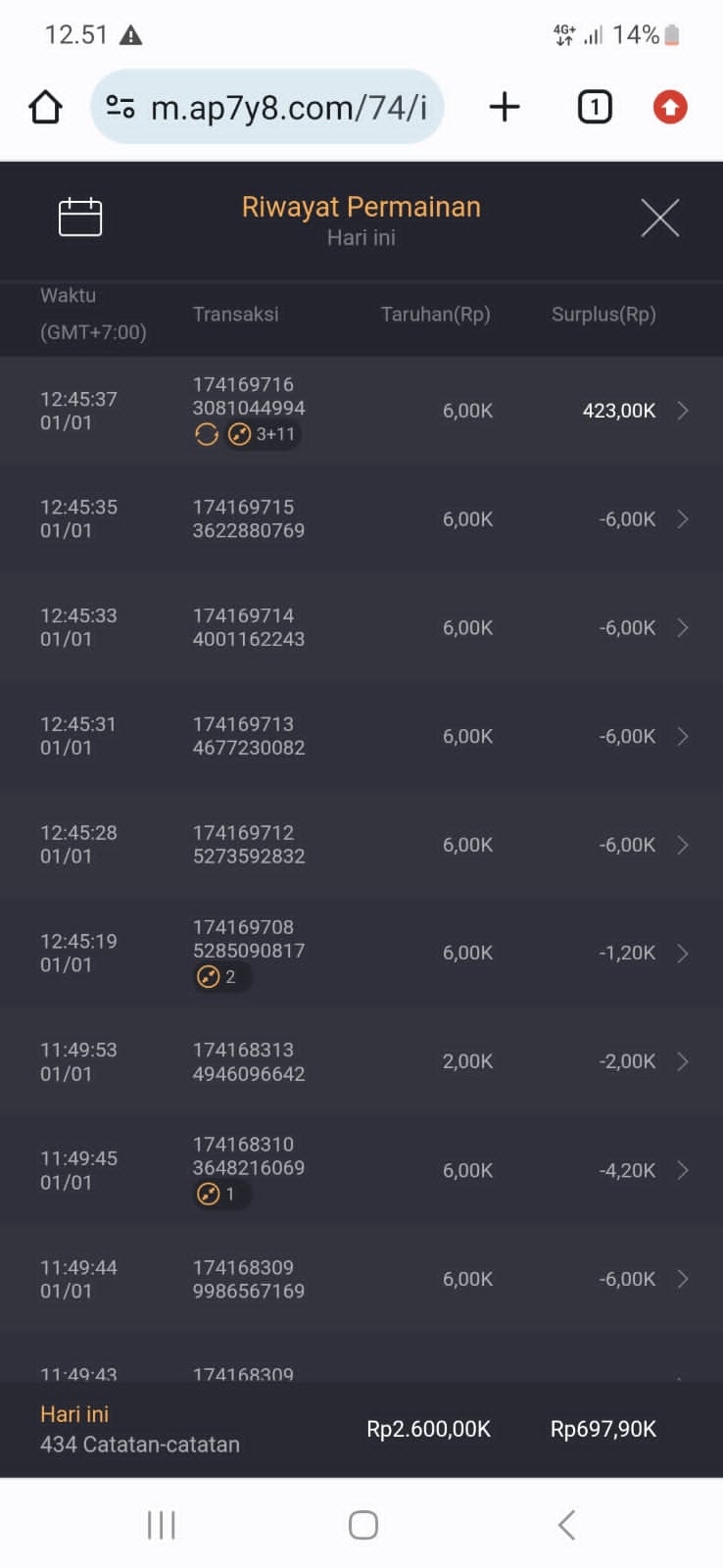
Task: Open the tab switcher showing 1 tab
Action: point(595,107)
